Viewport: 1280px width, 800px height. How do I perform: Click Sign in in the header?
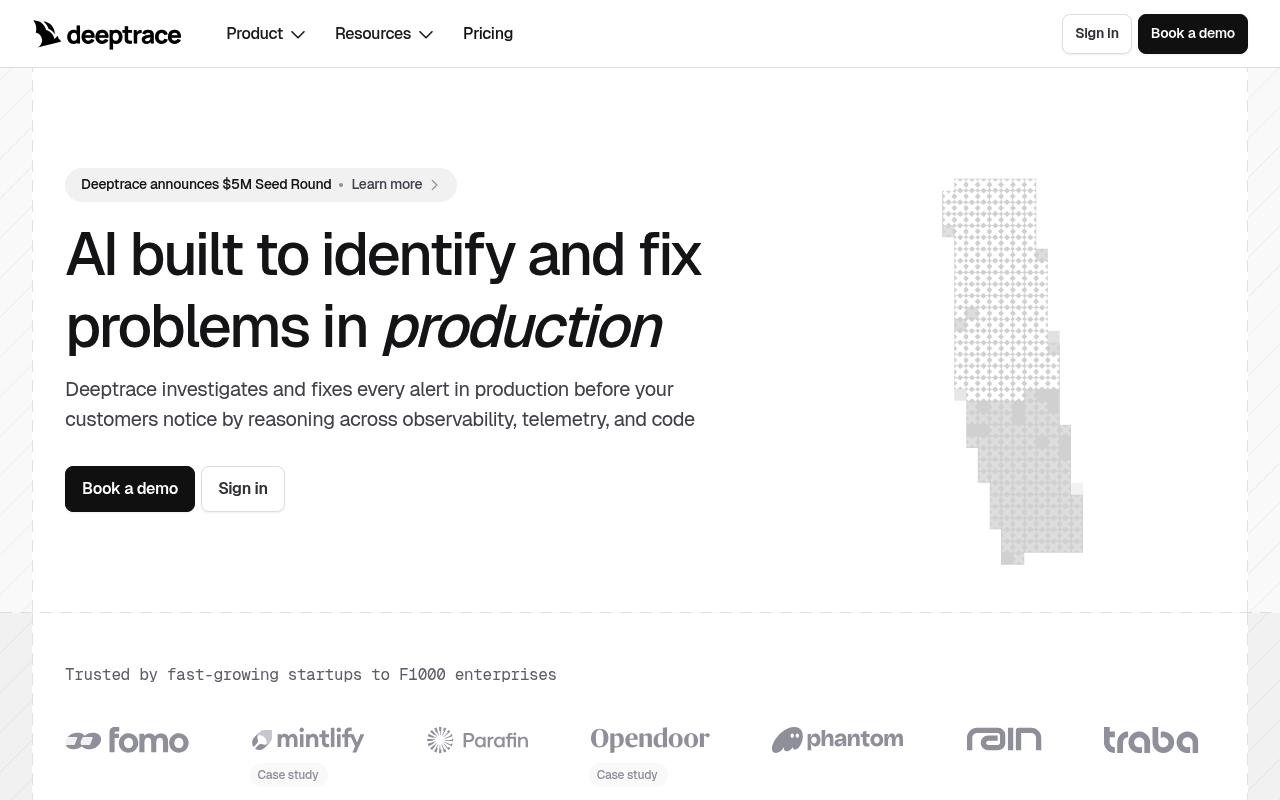coord(1097,34)
